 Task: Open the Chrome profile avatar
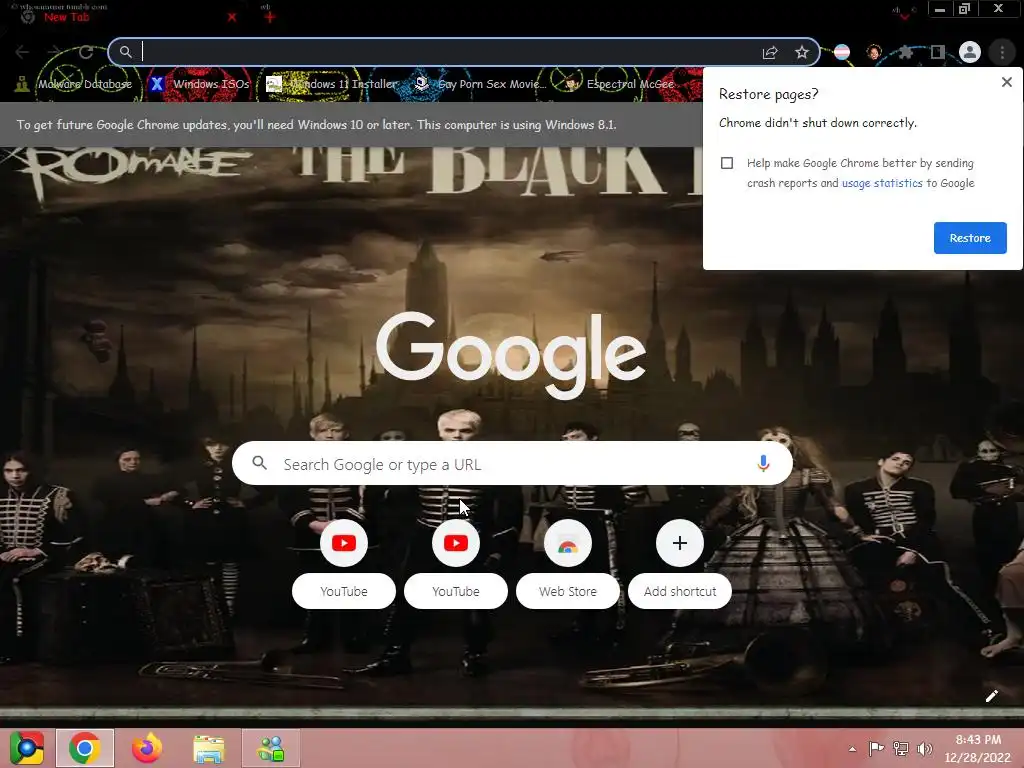[970, 52]
